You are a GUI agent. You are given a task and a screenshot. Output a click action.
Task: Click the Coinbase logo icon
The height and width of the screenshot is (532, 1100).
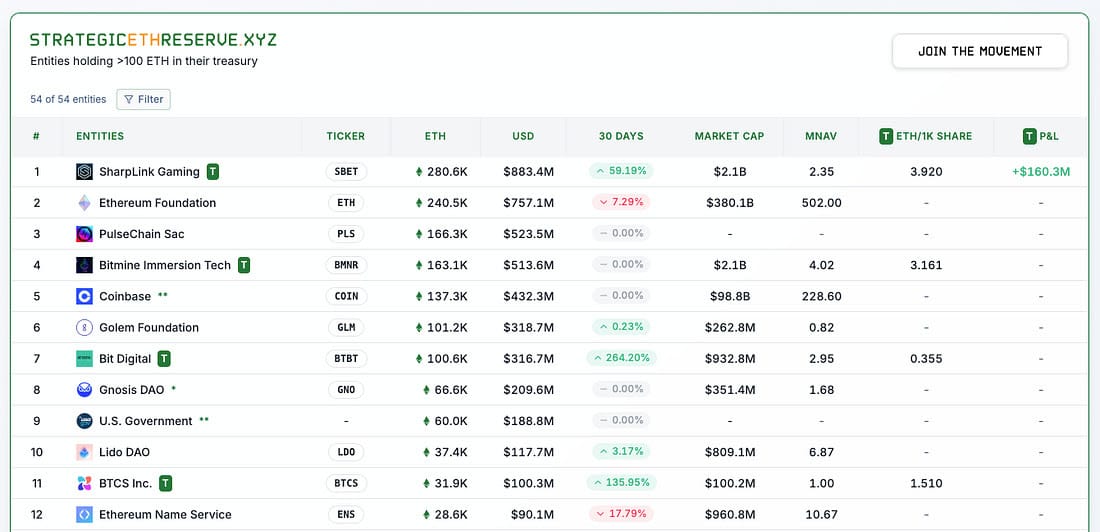tap(84, 296)
